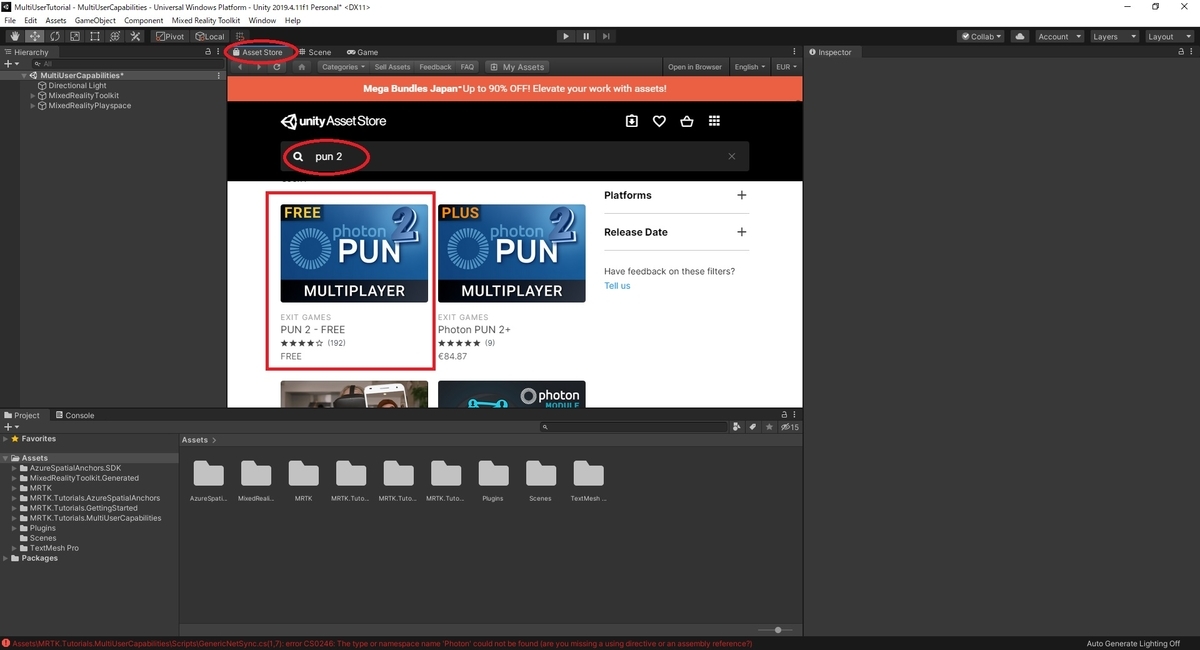Viewport: 1200px width, 650px height.
Task: Click the Tell us link
Action: pos(617,286)
